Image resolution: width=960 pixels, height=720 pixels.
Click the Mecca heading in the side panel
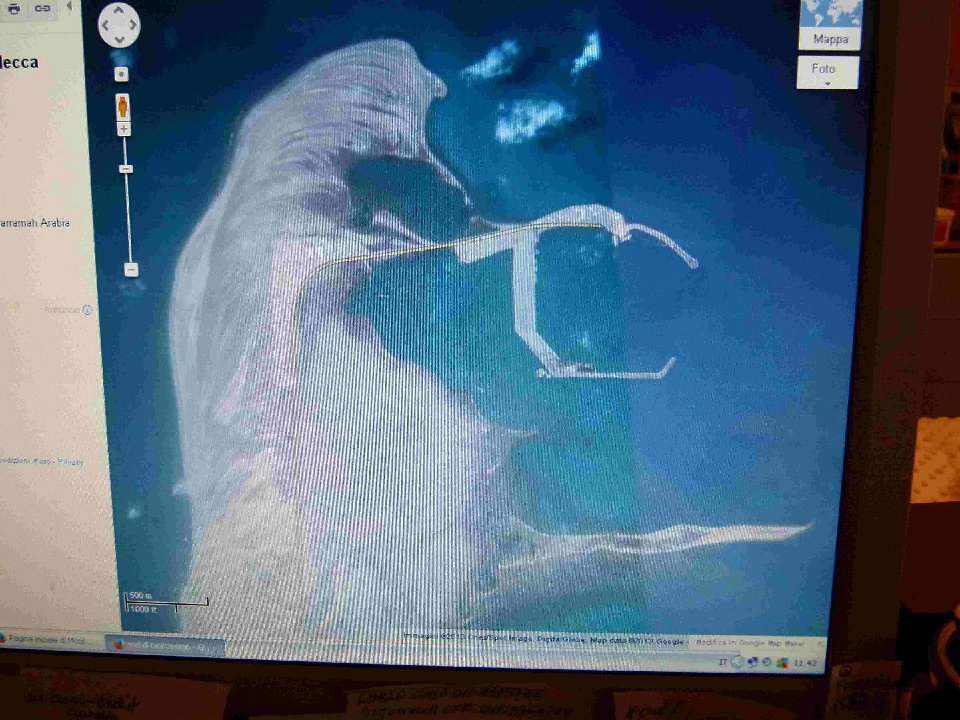click(x=19, y=62)
